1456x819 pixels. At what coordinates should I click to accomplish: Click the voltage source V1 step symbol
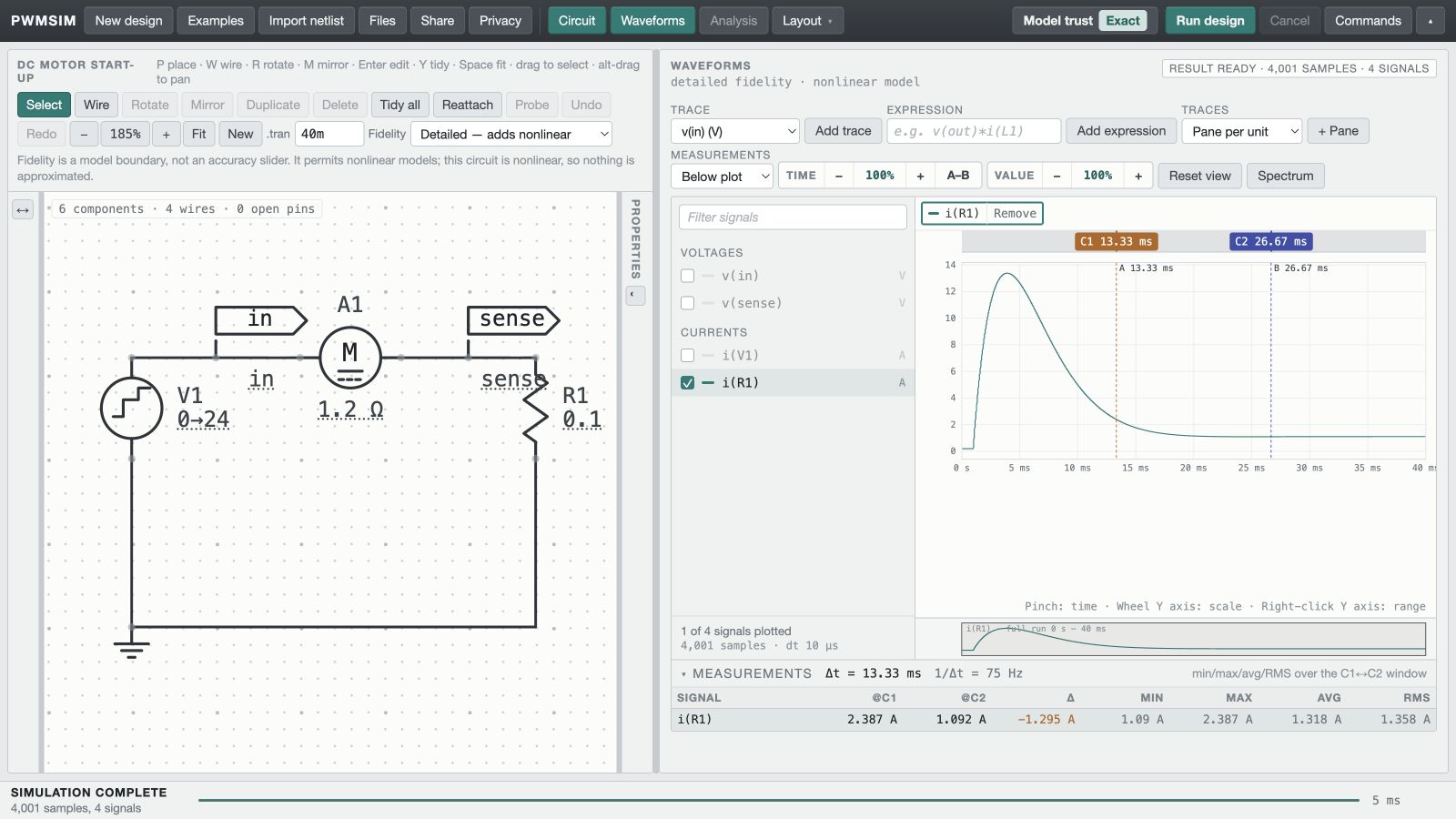click(x=132, y=408)
